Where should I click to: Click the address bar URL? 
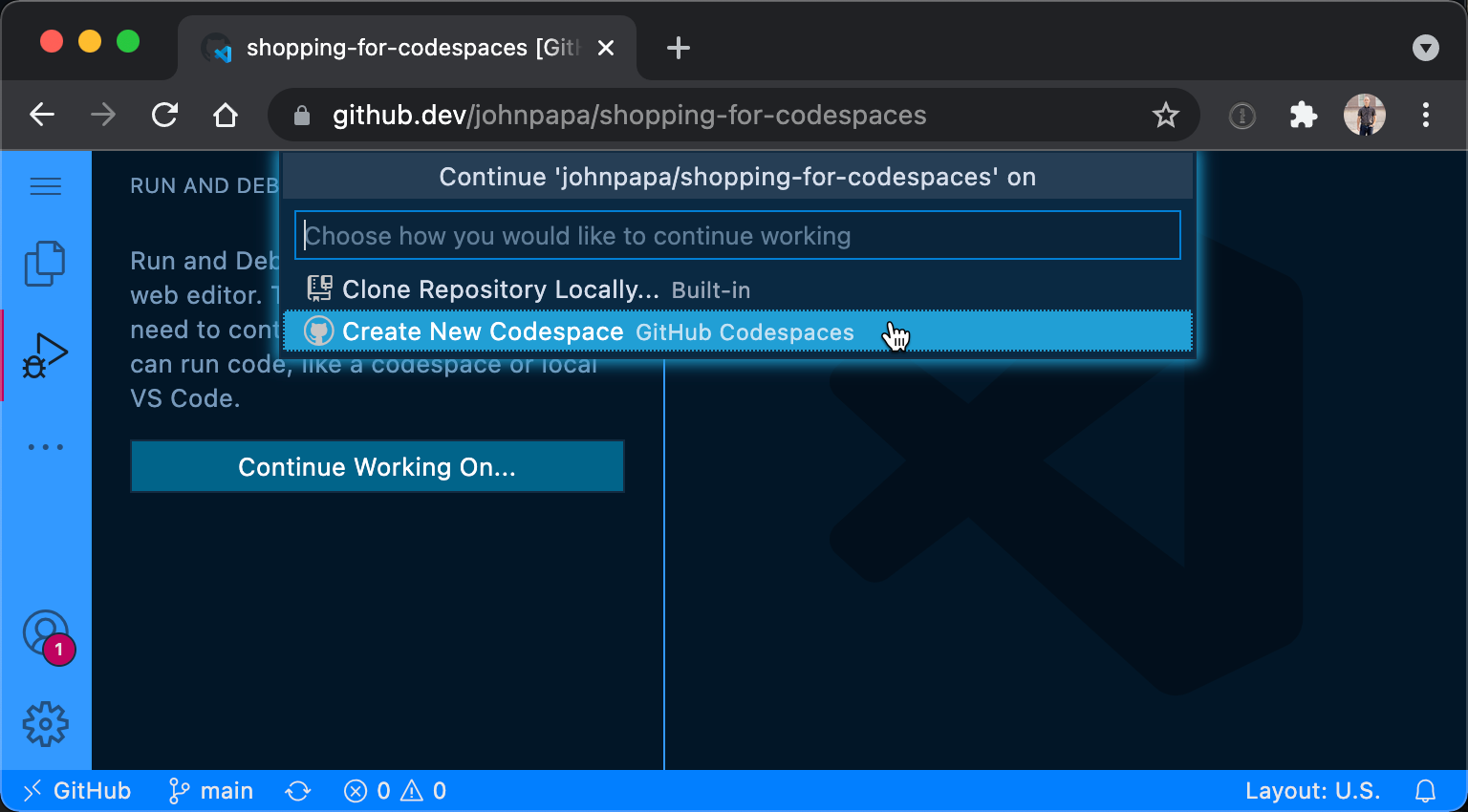629,116
